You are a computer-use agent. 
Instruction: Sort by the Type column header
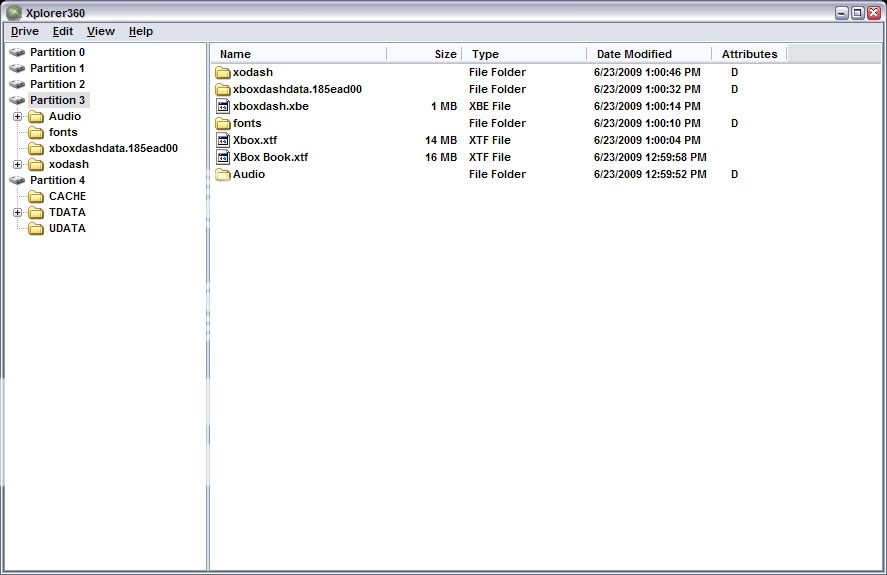[524, 54]
